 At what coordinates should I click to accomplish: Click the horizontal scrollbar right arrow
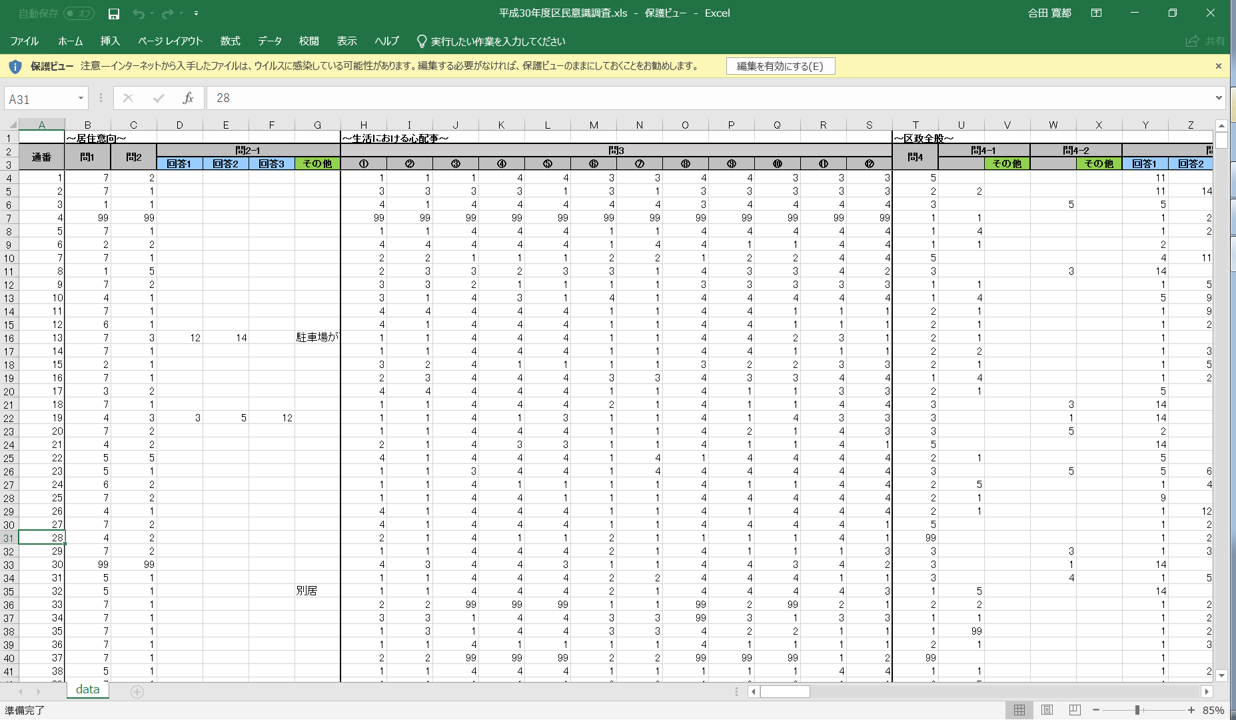(1207, 691)
